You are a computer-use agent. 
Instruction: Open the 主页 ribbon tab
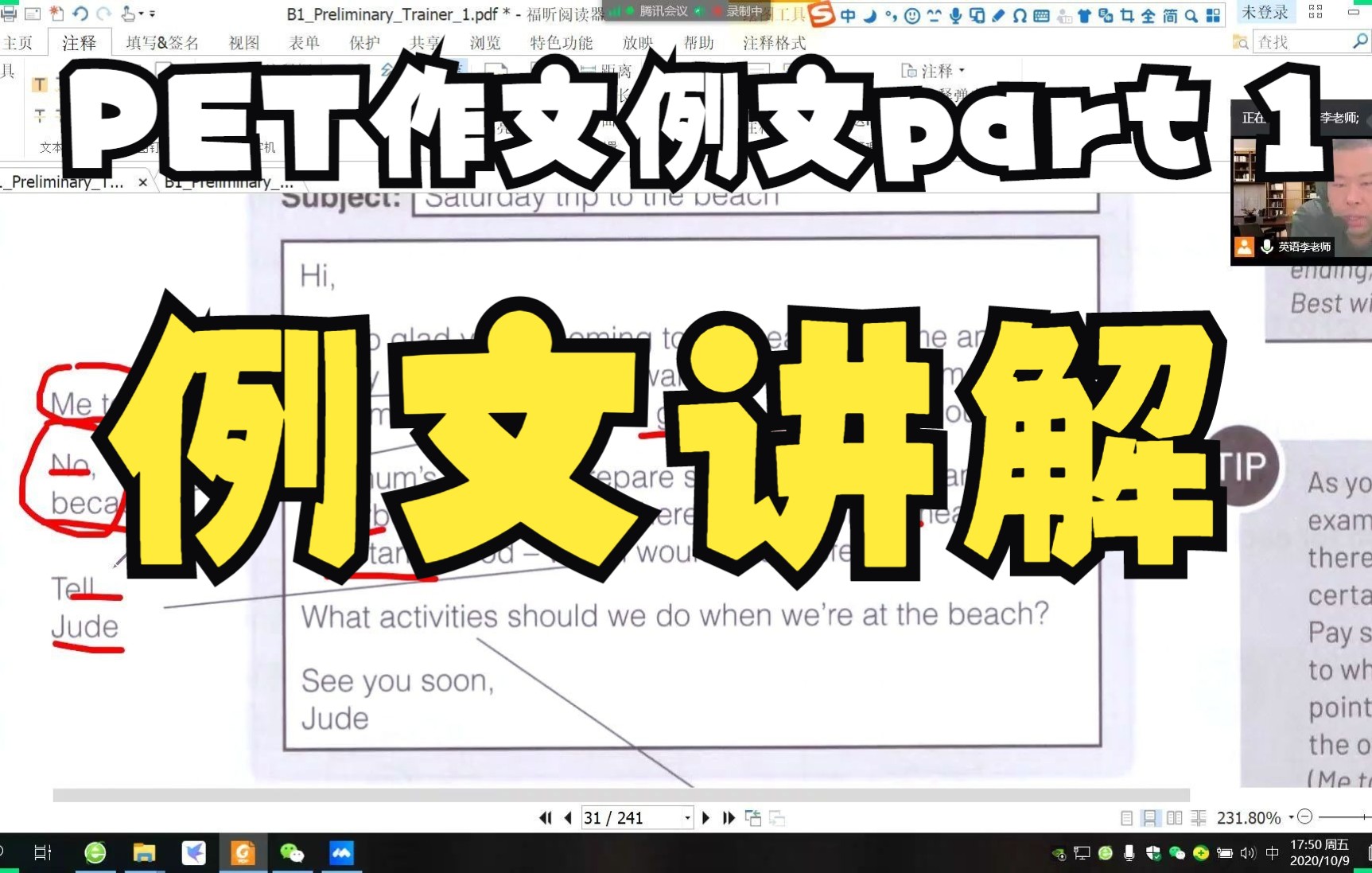tap(17, 42)
